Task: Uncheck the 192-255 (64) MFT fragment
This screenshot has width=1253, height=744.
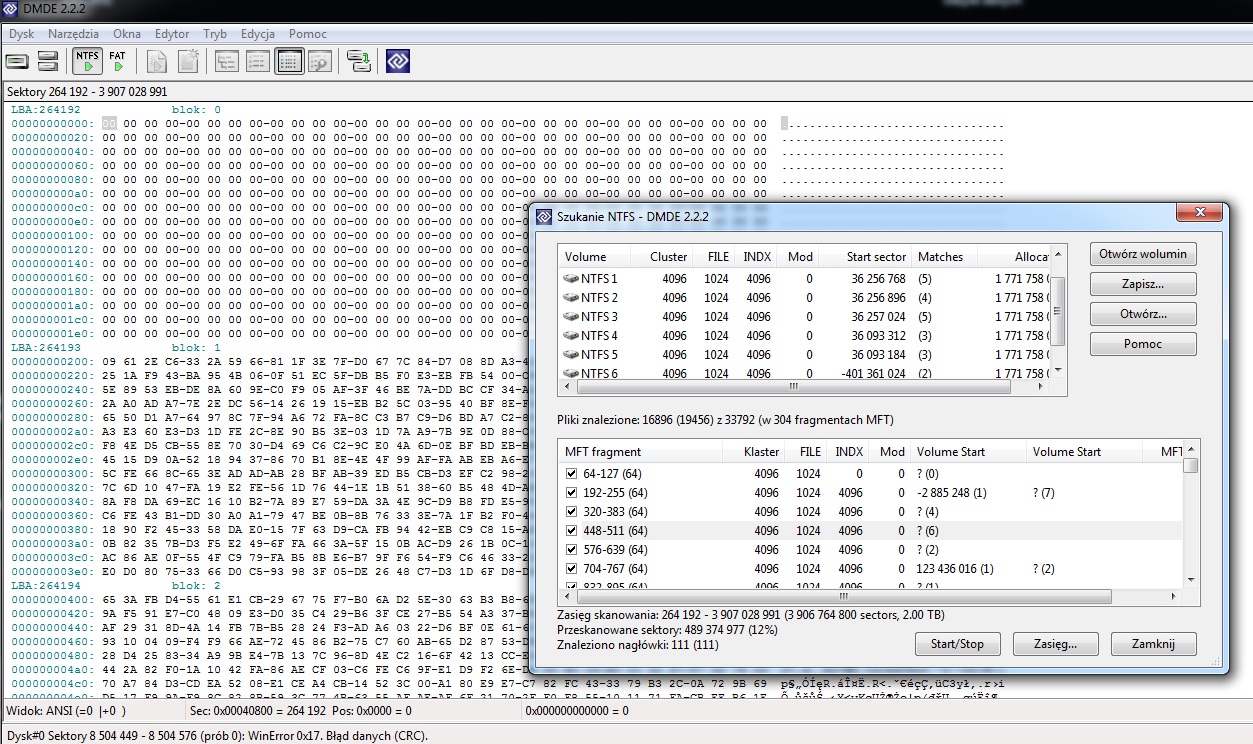Action: coord(571,493)
